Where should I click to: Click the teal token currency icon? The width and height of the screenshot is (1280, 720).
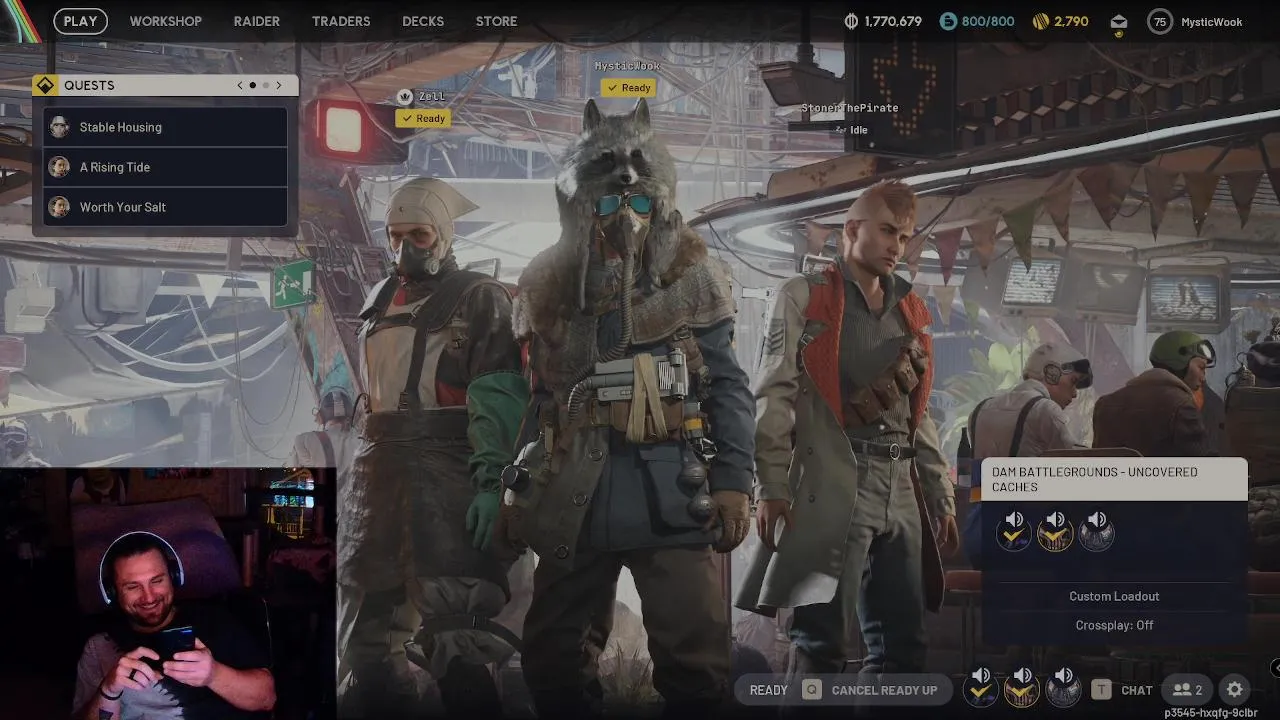[x=948, y=21]
